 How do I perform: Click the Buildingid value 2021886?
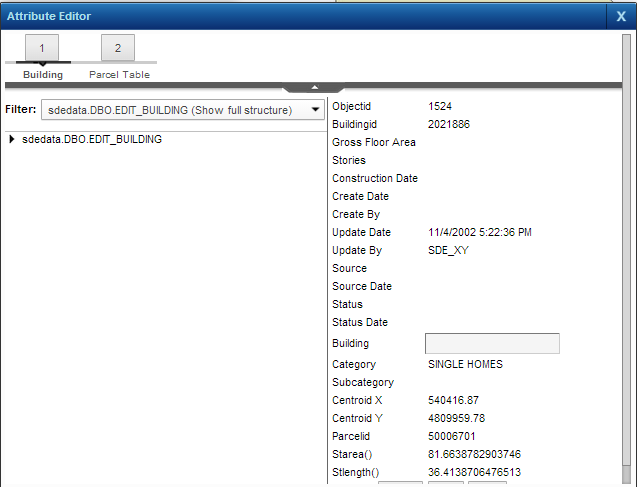(x=449, y=124)
